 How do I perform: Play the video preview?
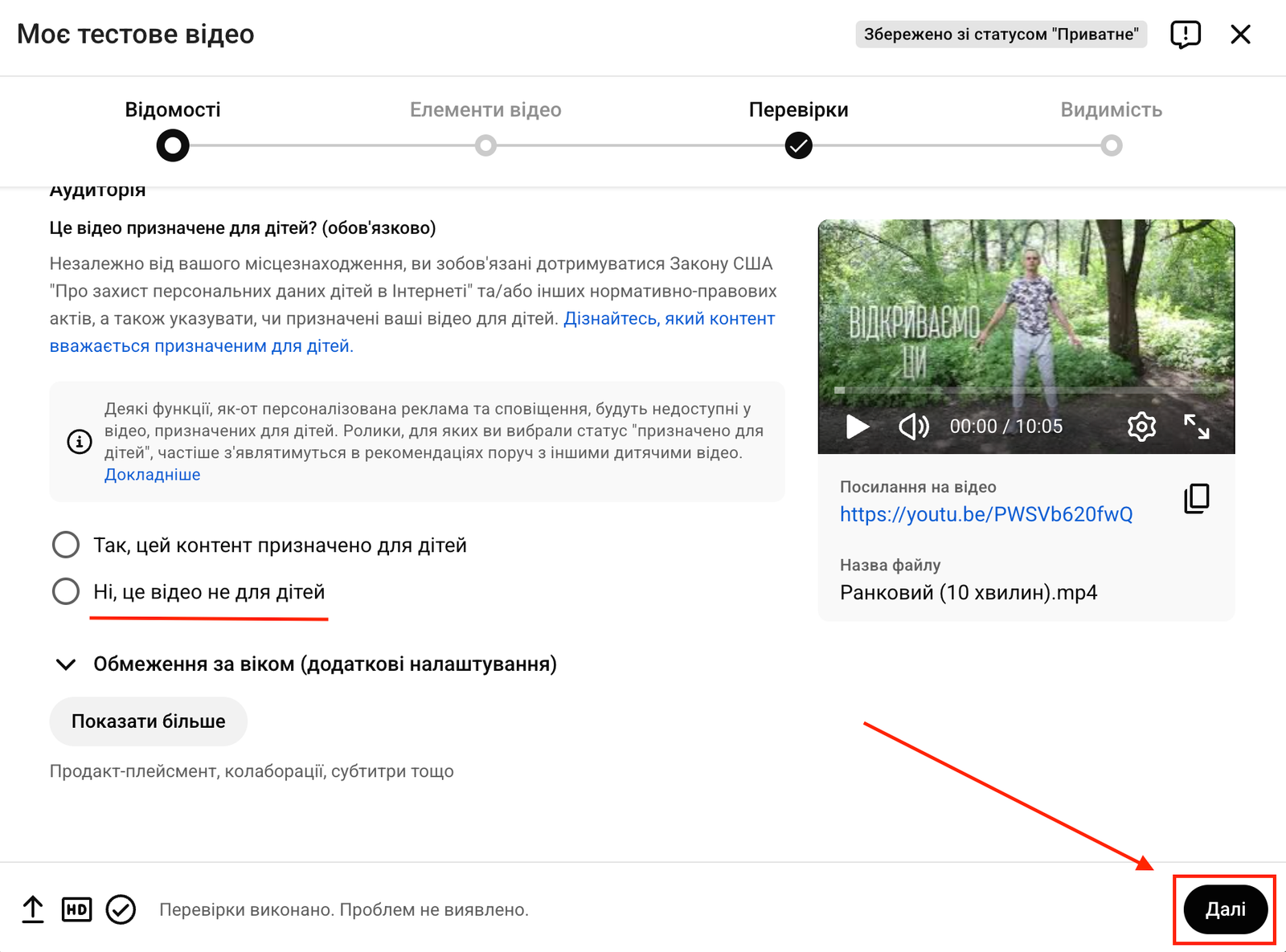pyautogui.click(x=858, y=427)
